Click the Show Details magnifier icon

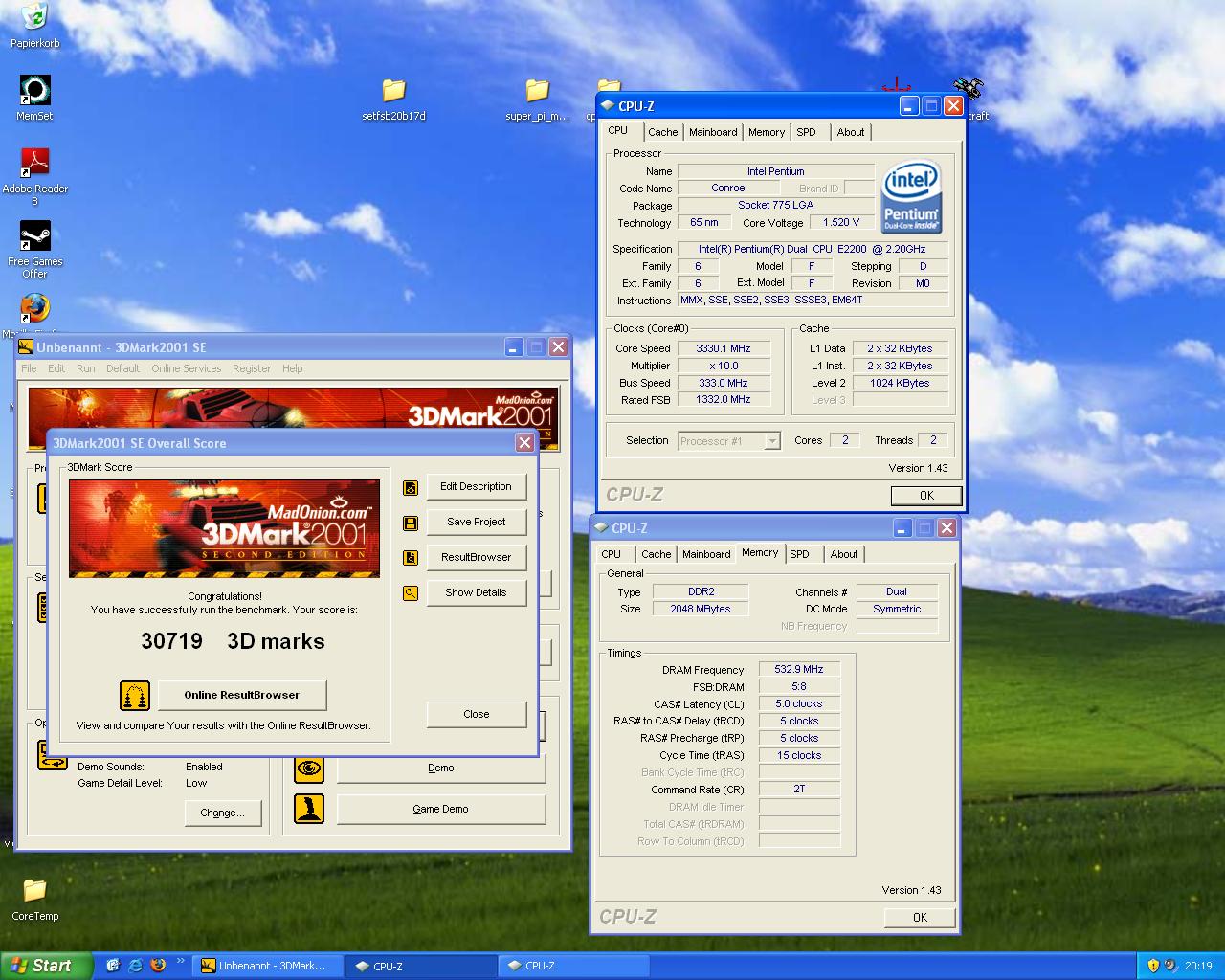tap(411, 593)
